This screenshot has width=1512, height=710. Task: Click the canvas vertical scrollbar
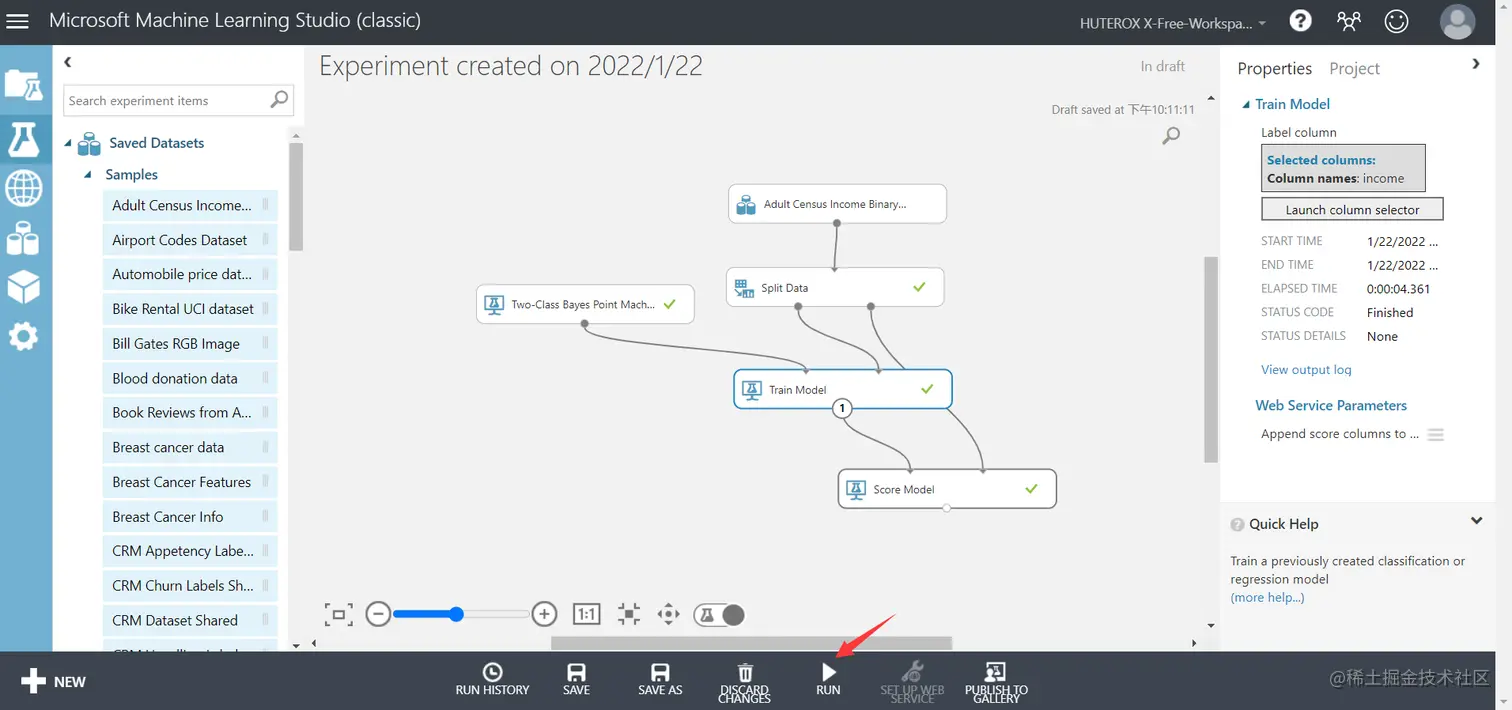point(1211,360)
